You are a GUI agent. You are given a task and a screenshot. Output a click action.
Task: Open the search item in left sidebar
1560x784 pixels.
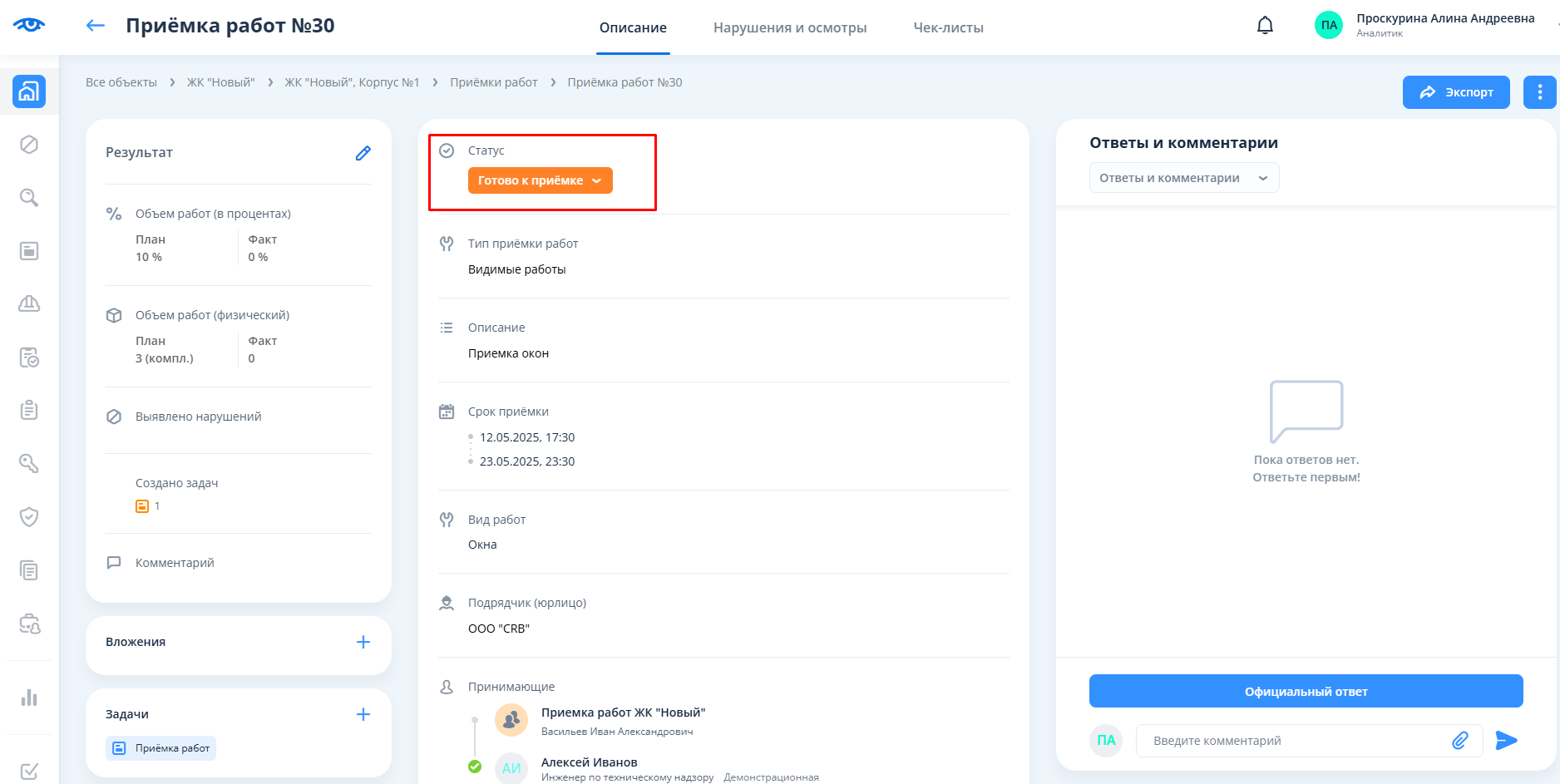[29, 198]
